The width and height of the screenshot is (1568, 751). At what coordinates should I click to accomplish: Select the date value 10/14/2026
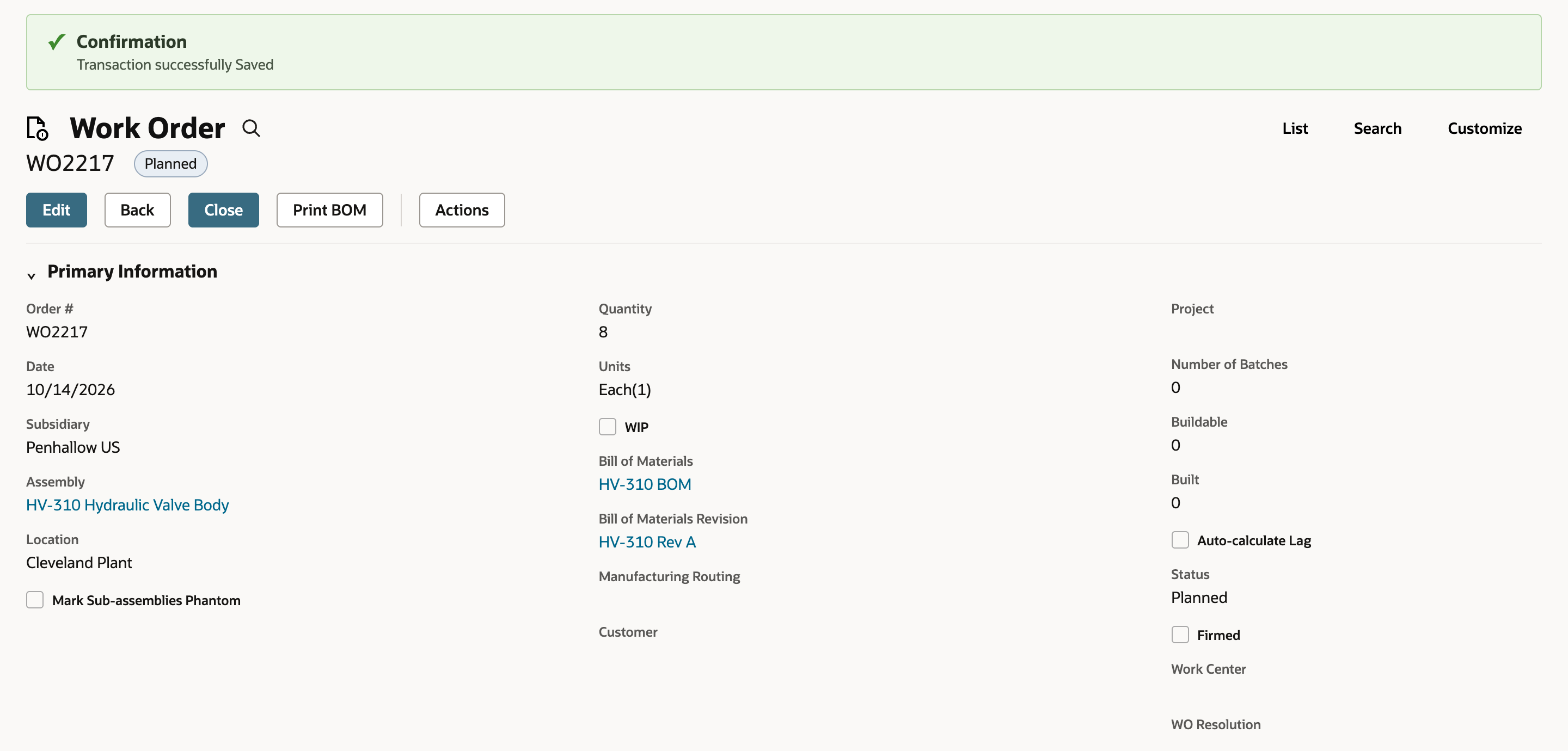(71, 390)
